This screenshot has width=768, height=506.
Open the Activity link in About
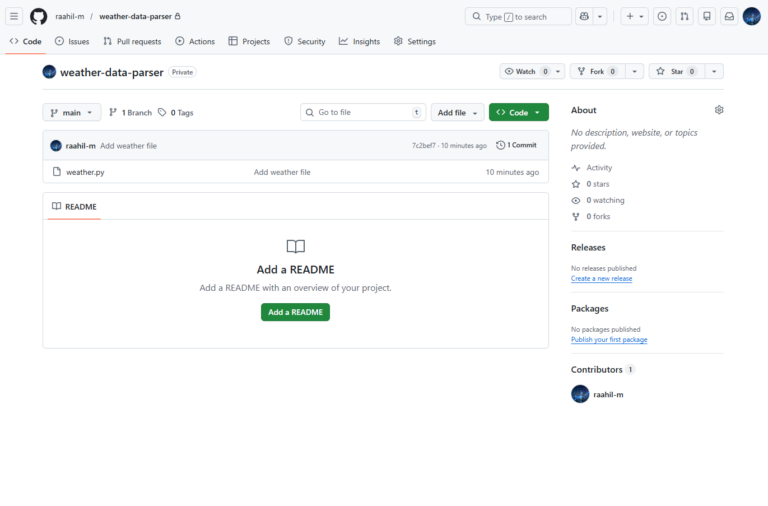592,168
